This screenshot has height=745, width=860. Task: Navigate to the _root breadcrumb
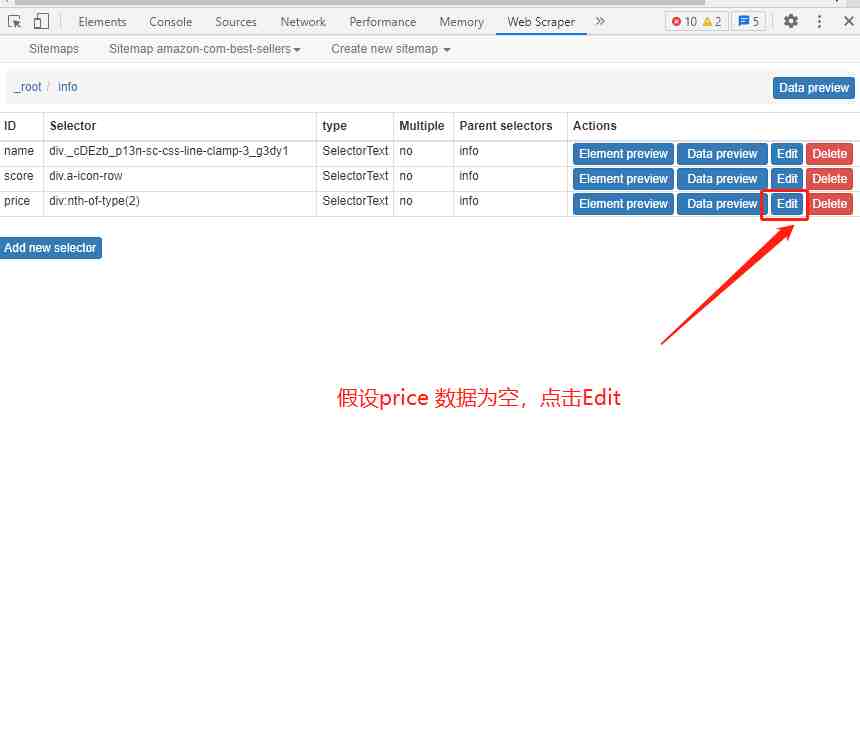point(28,87)
